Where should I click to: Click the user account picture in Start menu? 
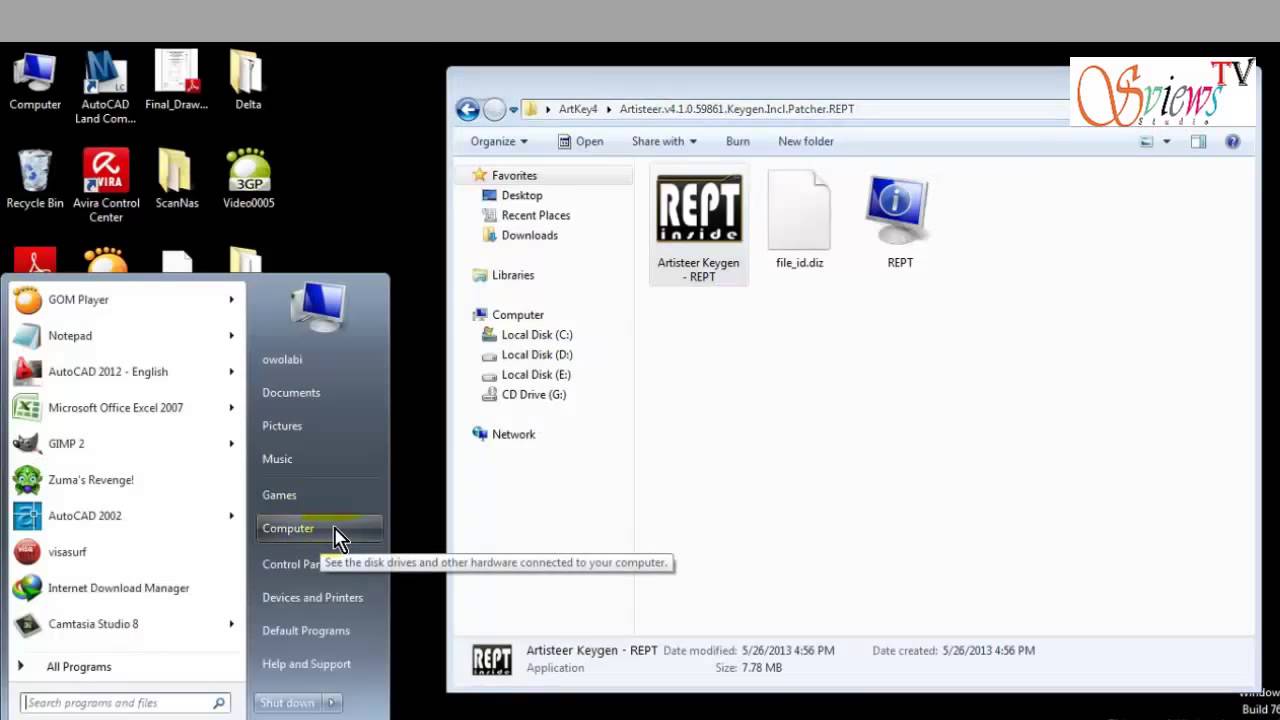[x=318, y=308]
